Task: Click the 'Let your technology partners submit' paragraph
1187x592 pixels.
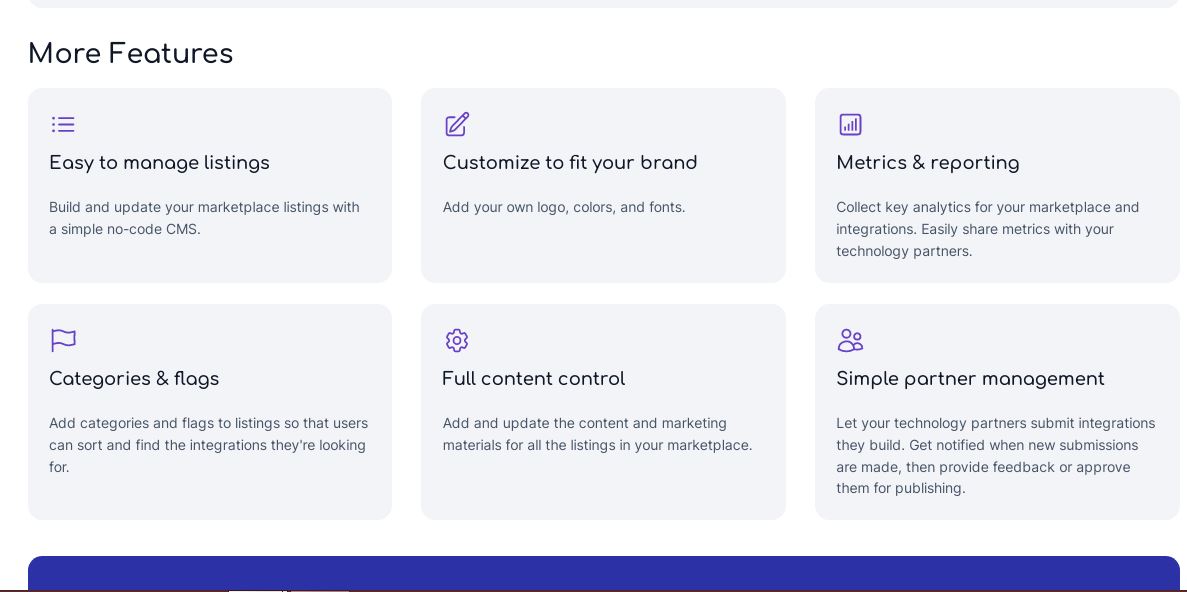Action: tap(995, 456)
